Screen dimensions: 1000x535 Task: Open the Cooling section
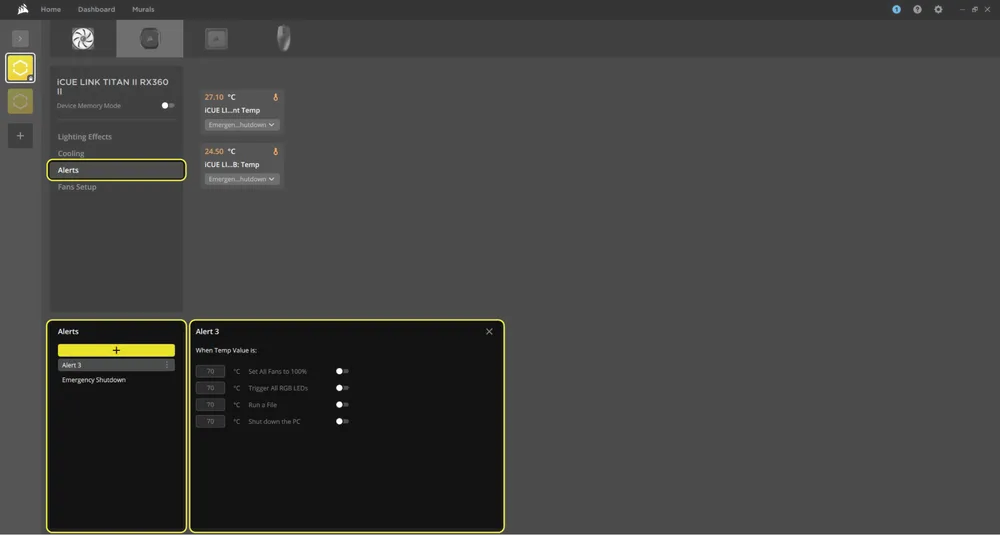point(71,153)
